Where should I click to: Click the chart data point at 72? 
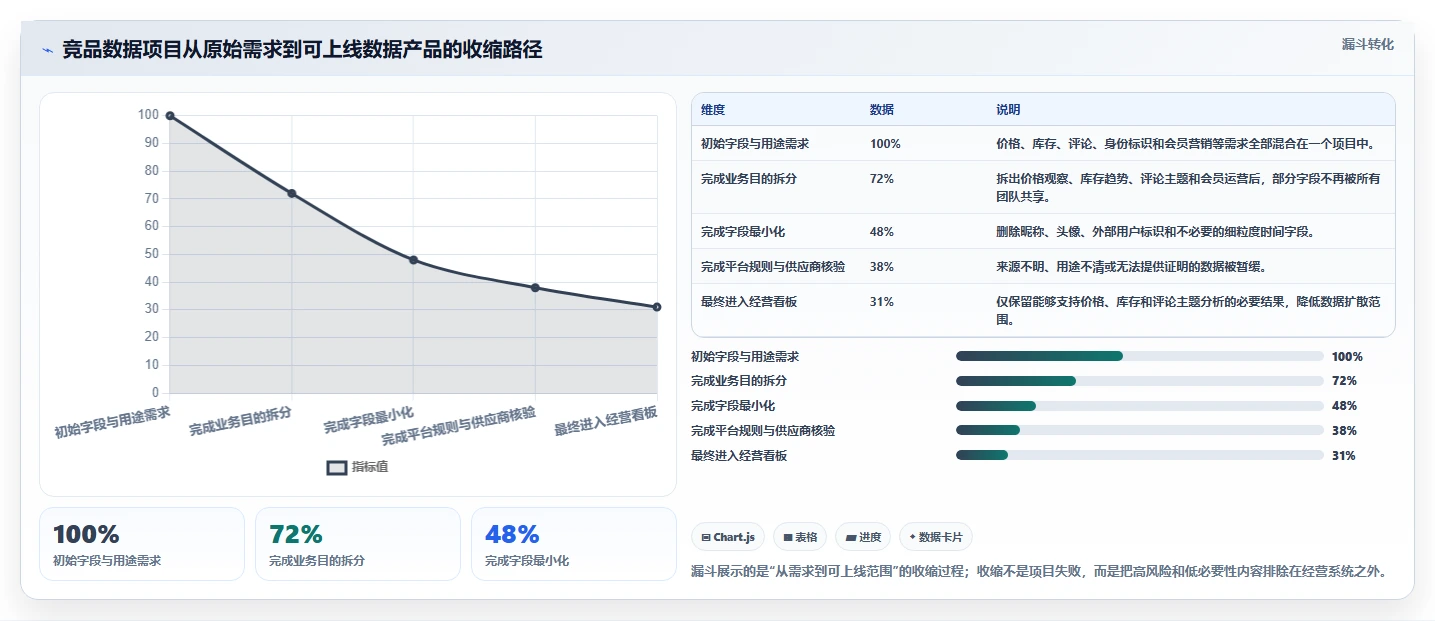pos(292,193)
